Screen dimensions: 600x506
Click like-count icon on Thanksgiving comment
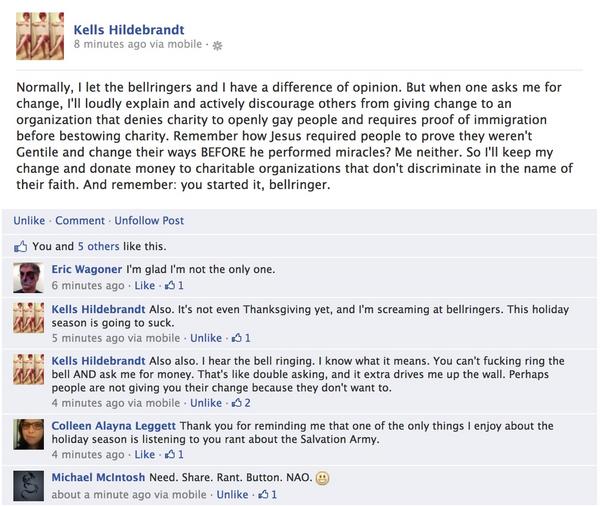(239, 338)
